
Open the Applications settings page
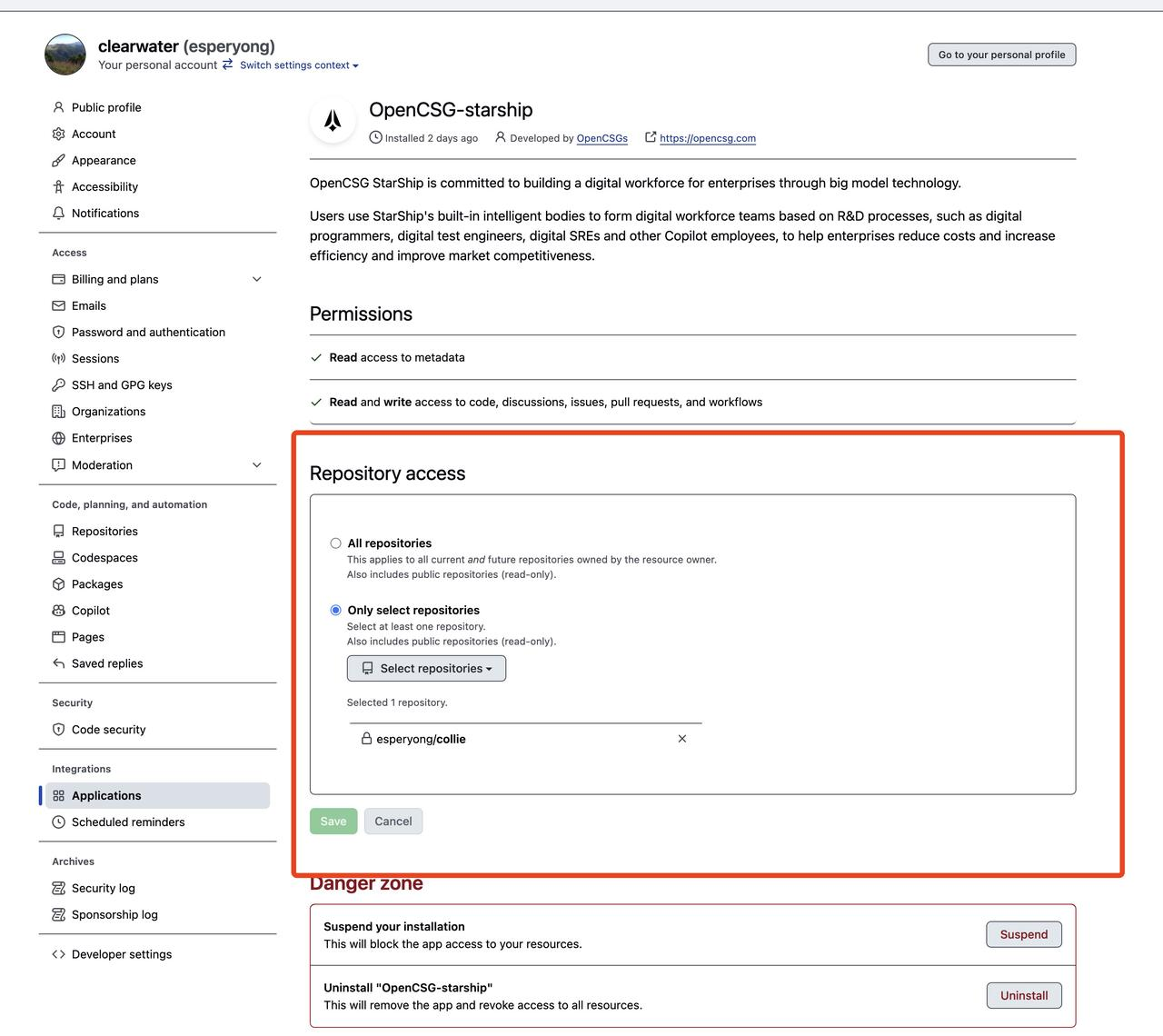(x=106, y=795)
